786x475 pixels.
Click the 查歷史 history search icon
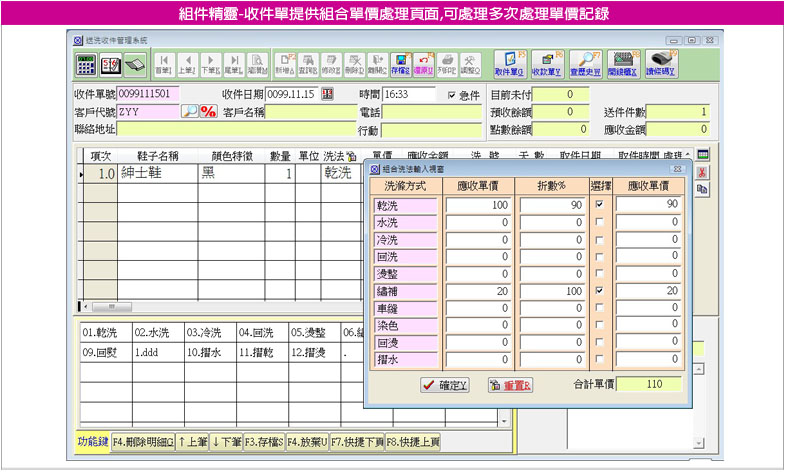[584, 63]
